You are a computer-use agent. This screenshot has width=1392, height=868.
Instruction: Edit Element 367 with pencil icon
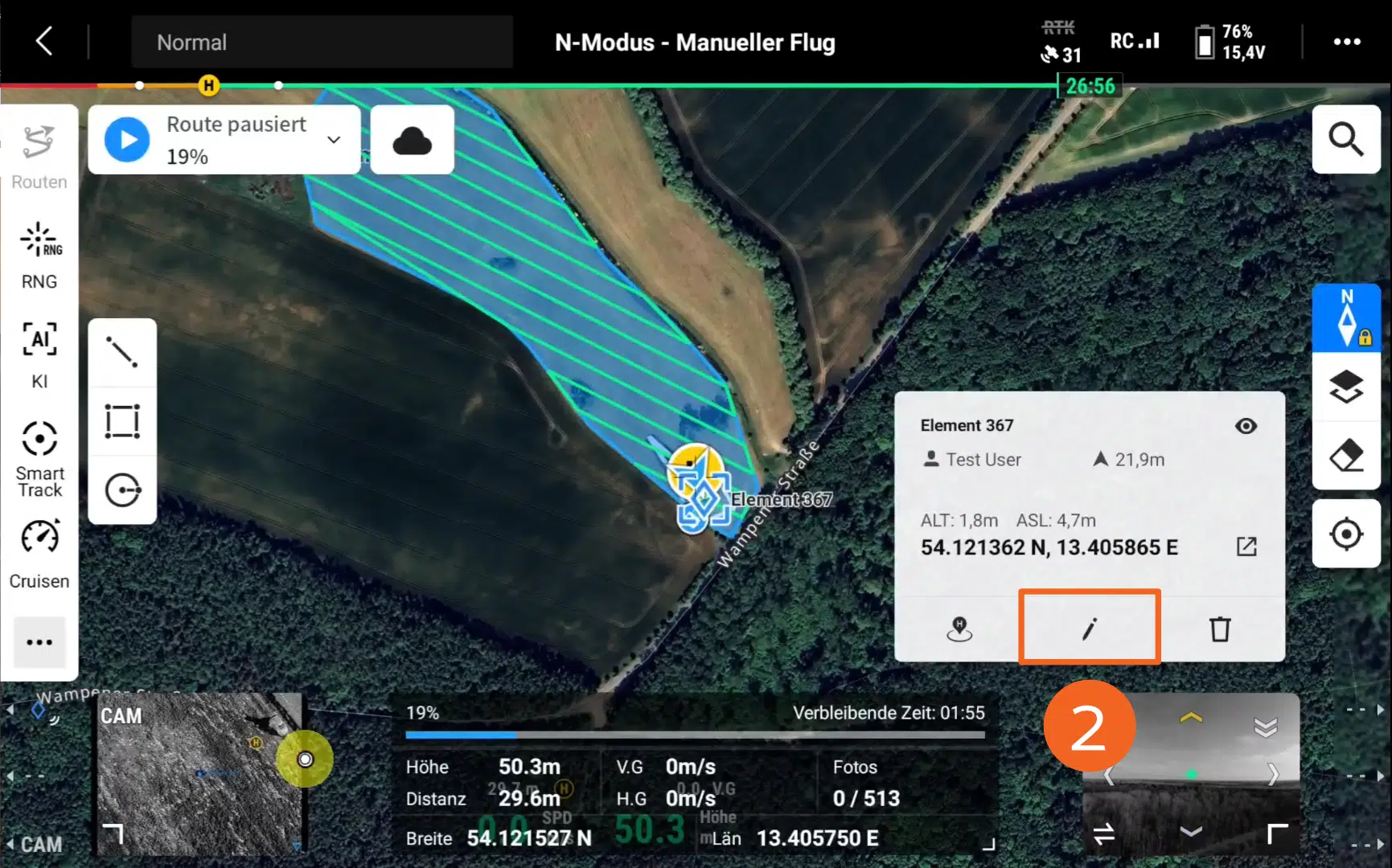pyautogui.click(x=1089, y=627)
